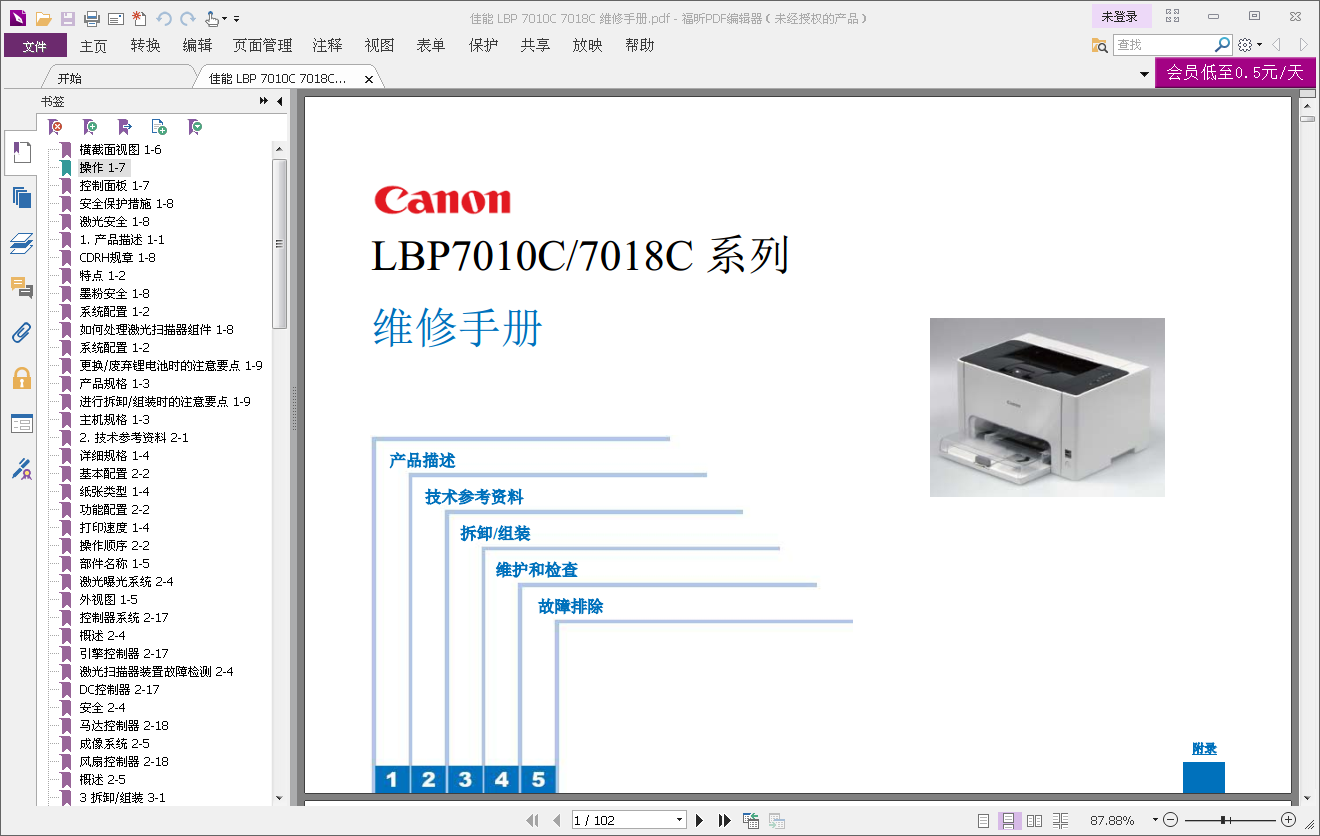Toggle continuous page view mode
Image resolution: width=1320 pixels, height=836 pixels.
pos(1009,820)
